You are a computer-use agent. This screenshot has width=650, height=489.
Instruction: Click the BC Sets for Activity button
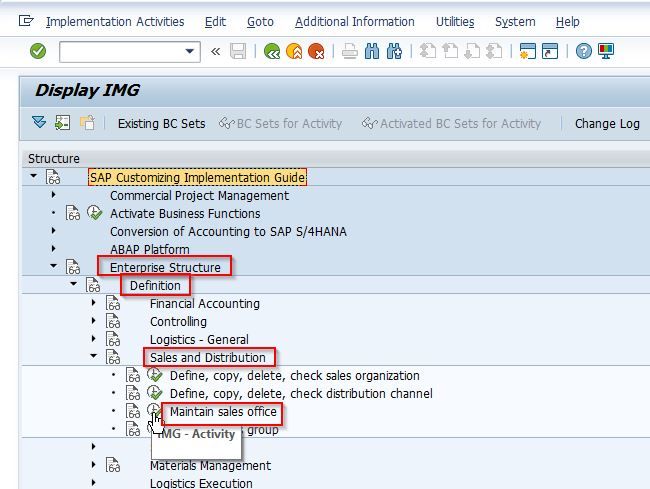(280, 123)
